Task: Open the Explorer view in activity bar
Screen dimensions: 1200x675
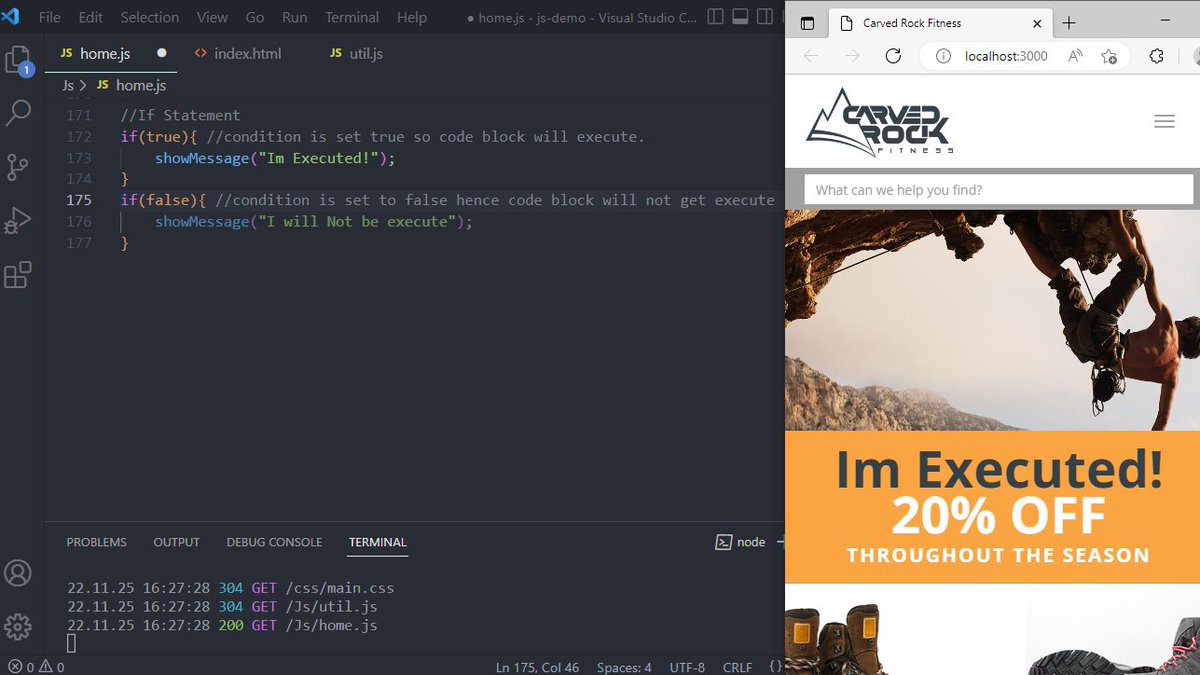Action: point(18,62)
